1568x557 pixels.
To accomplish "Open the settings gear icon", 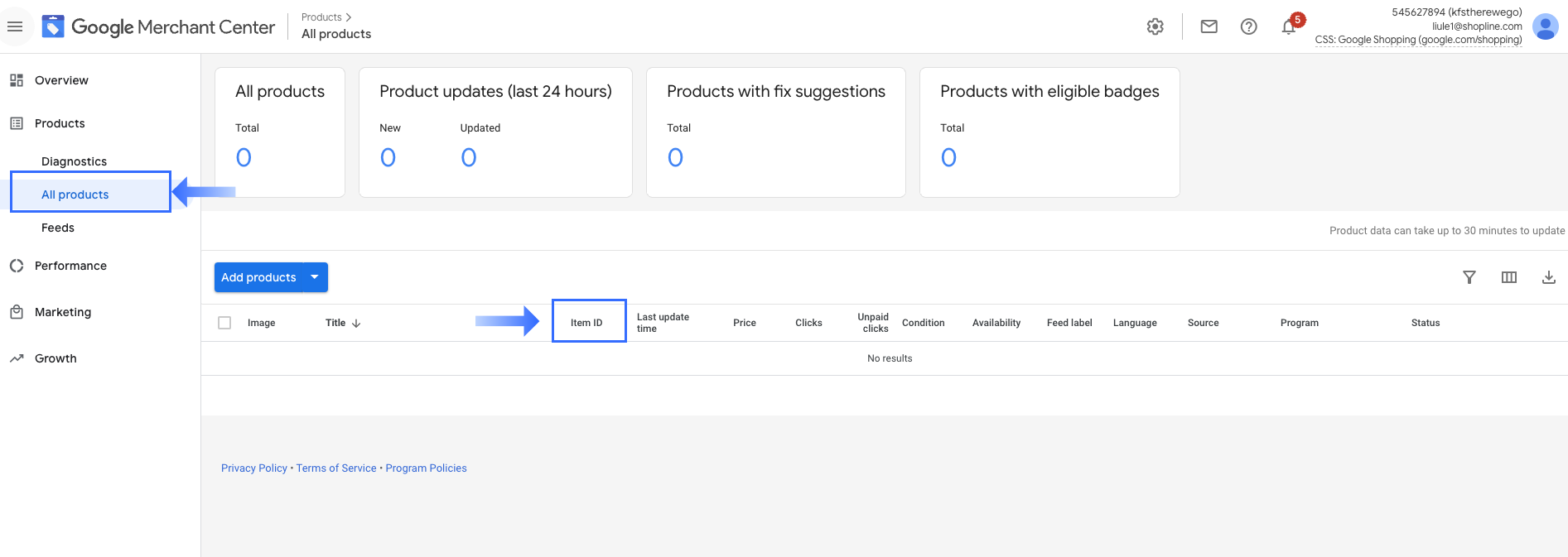I will (x=1155, y=26).
